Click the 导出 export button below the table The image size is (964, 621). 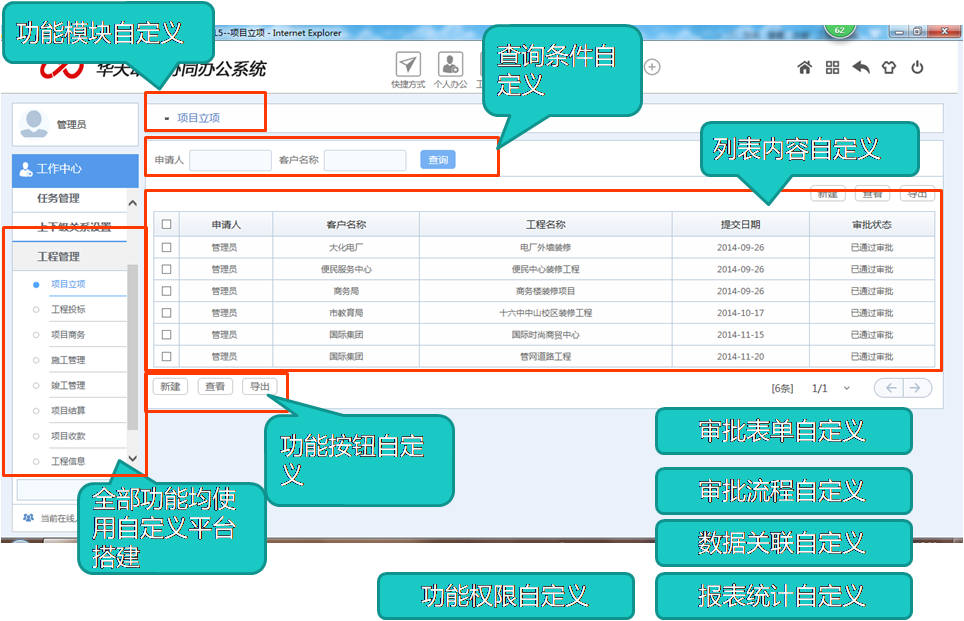pos(261,385)
